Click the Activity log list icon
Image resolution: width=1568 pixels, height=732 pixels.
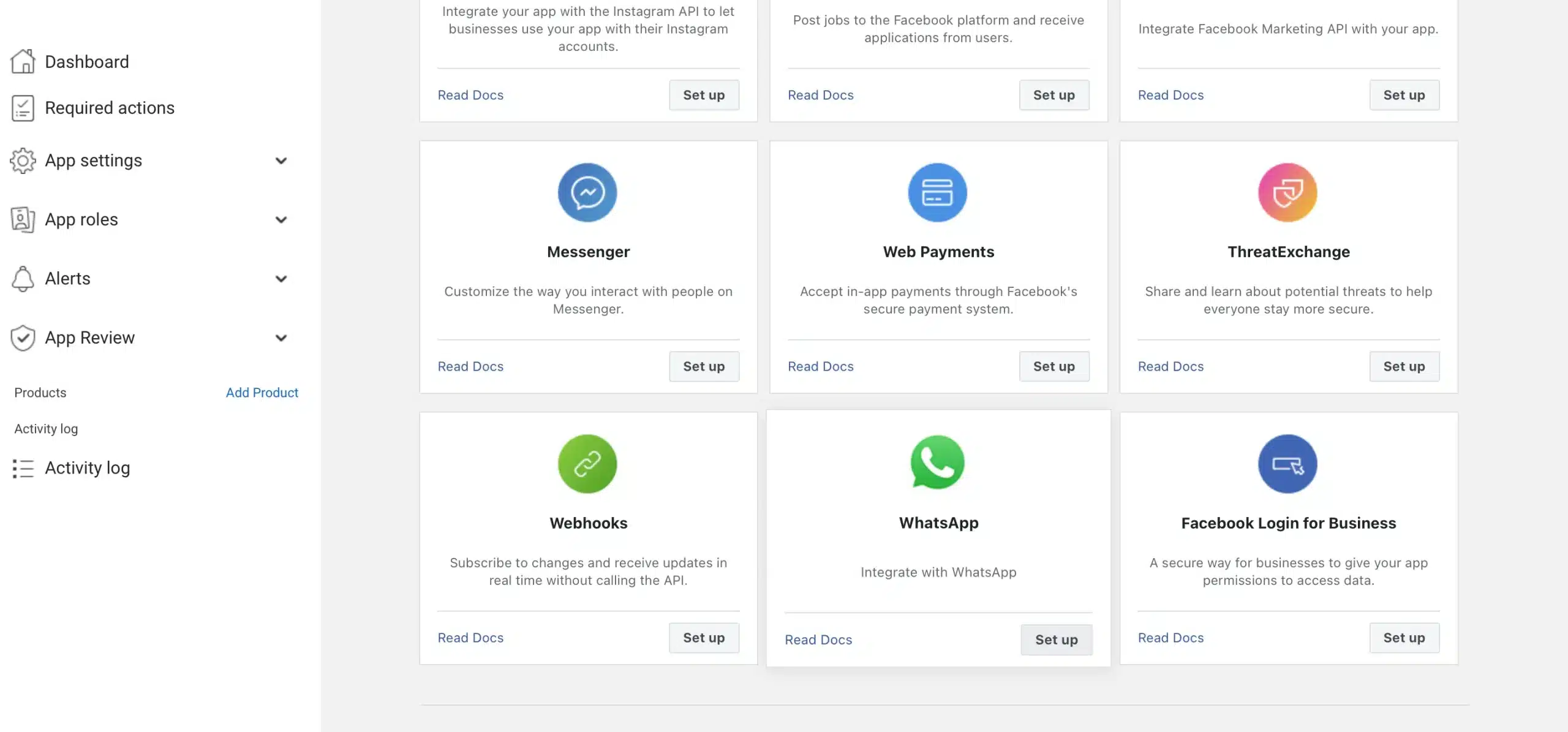tap(23, 468)
